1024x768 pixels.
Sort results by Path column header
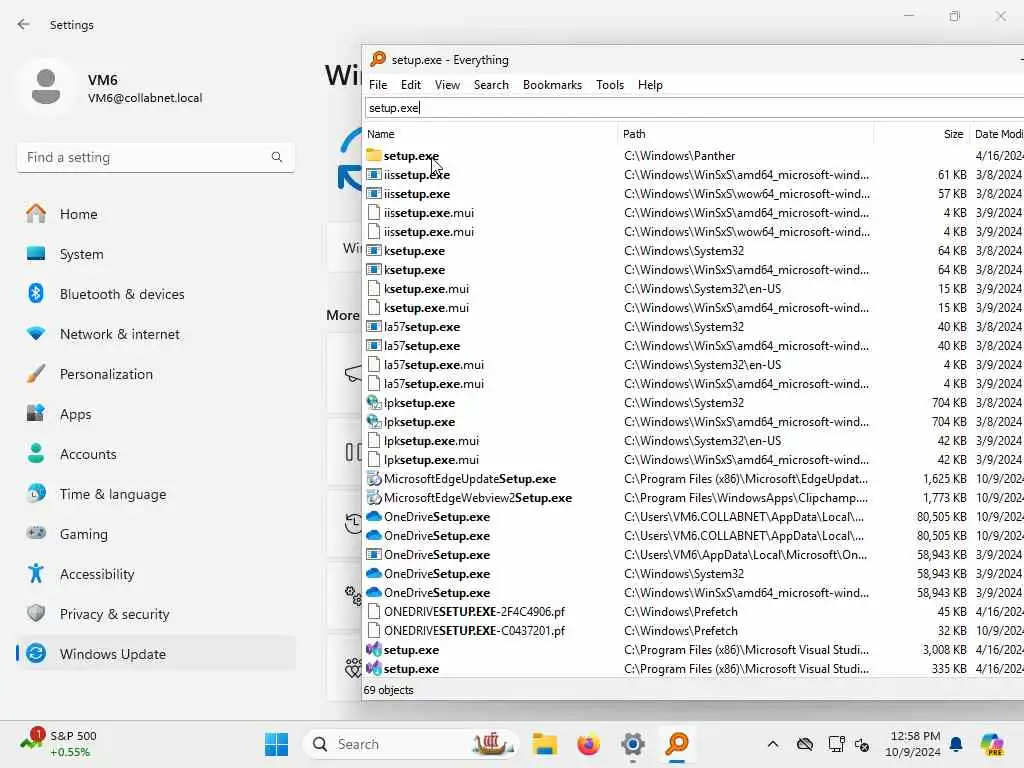point(745,134)
